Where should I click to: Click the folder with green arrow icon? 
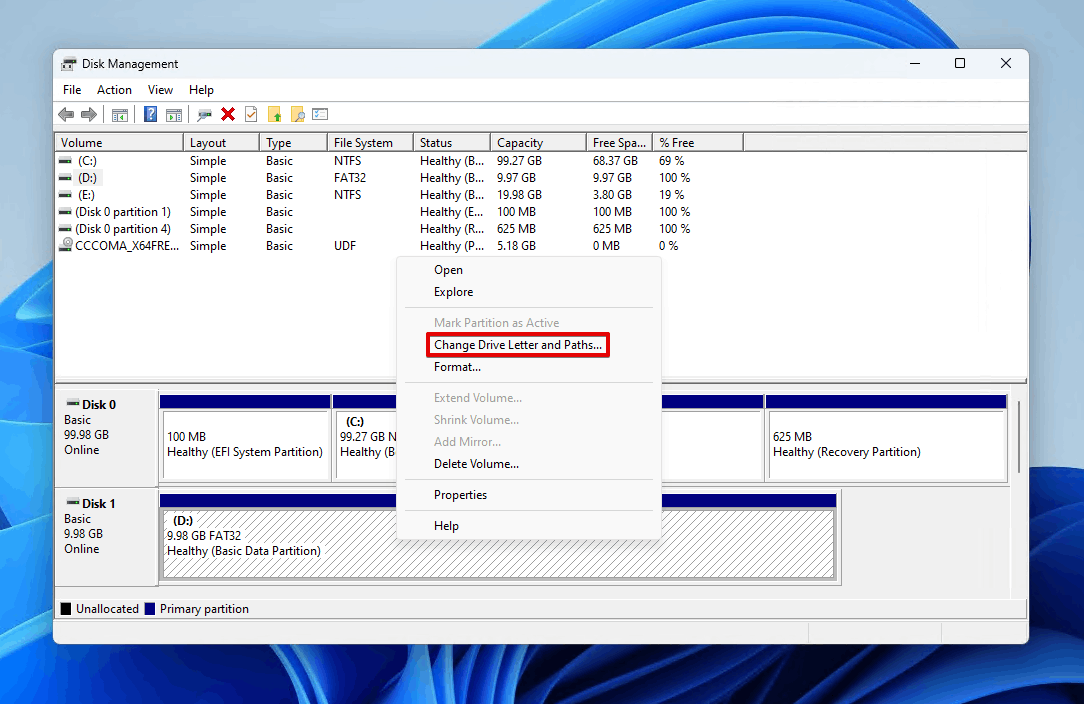274,115
